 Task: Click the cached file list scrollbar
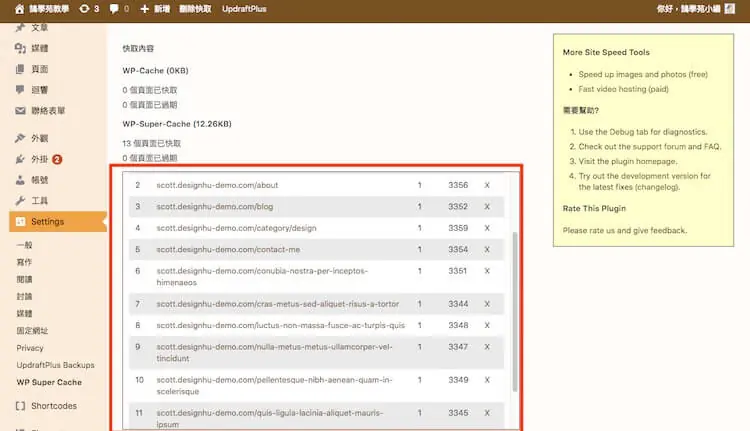(515, 312)
